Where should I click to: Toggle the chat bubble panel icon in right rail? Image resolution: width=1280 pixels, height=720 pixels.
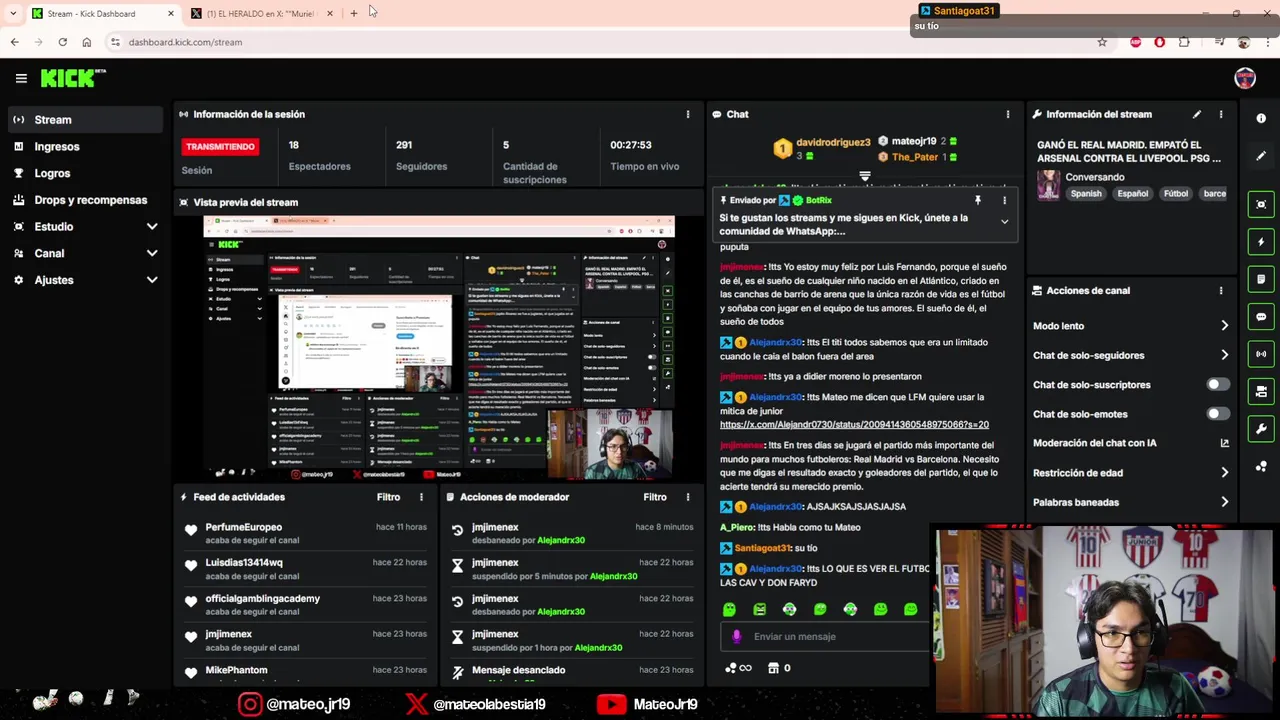click(x=1261, y=317)
